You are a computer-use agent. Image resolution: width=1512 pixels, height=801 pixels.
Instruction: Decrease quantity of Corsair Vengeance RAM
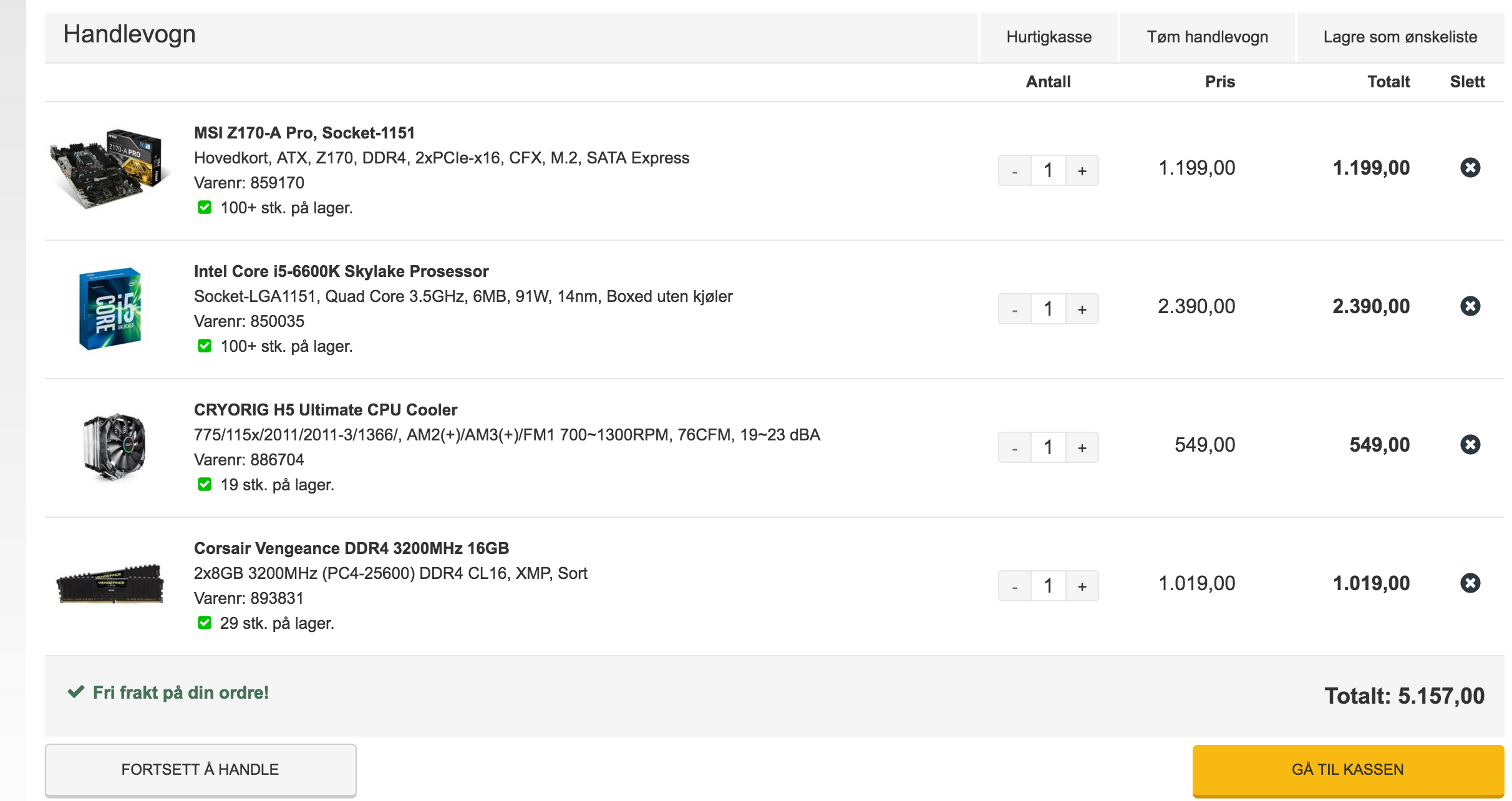point(1014,586)
